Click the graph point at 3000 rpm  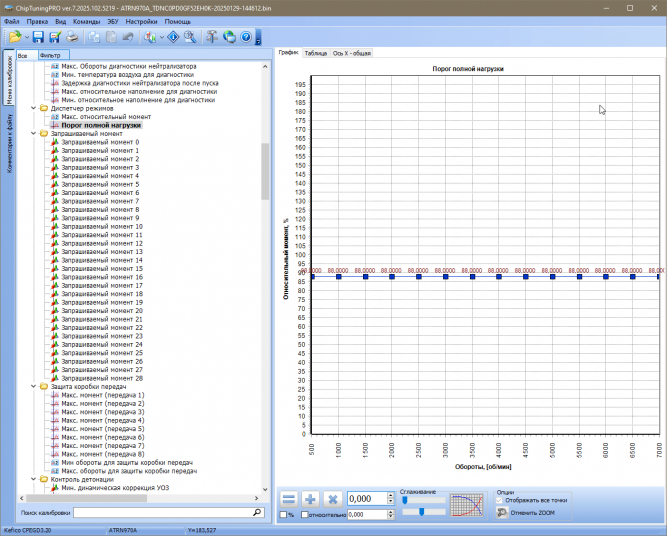[x=445, y=277]
